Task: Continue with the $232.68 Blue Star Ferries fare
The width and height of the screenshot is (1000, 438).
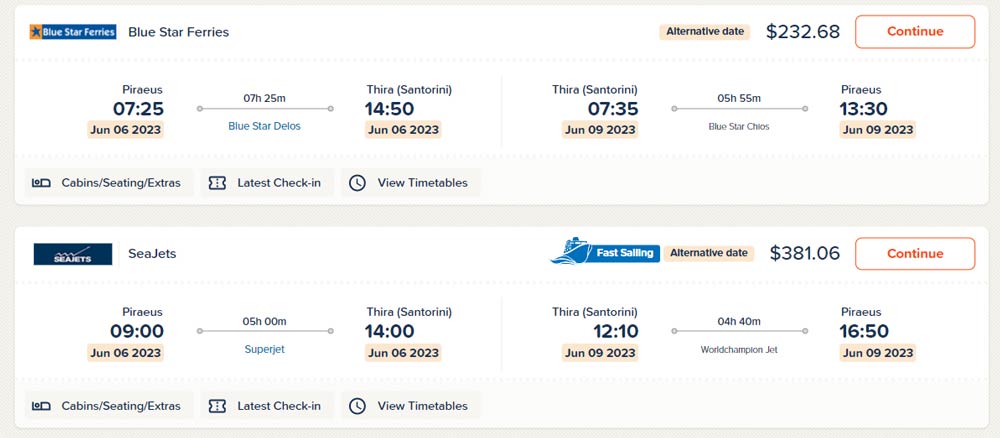Action: tap(914, 31)
